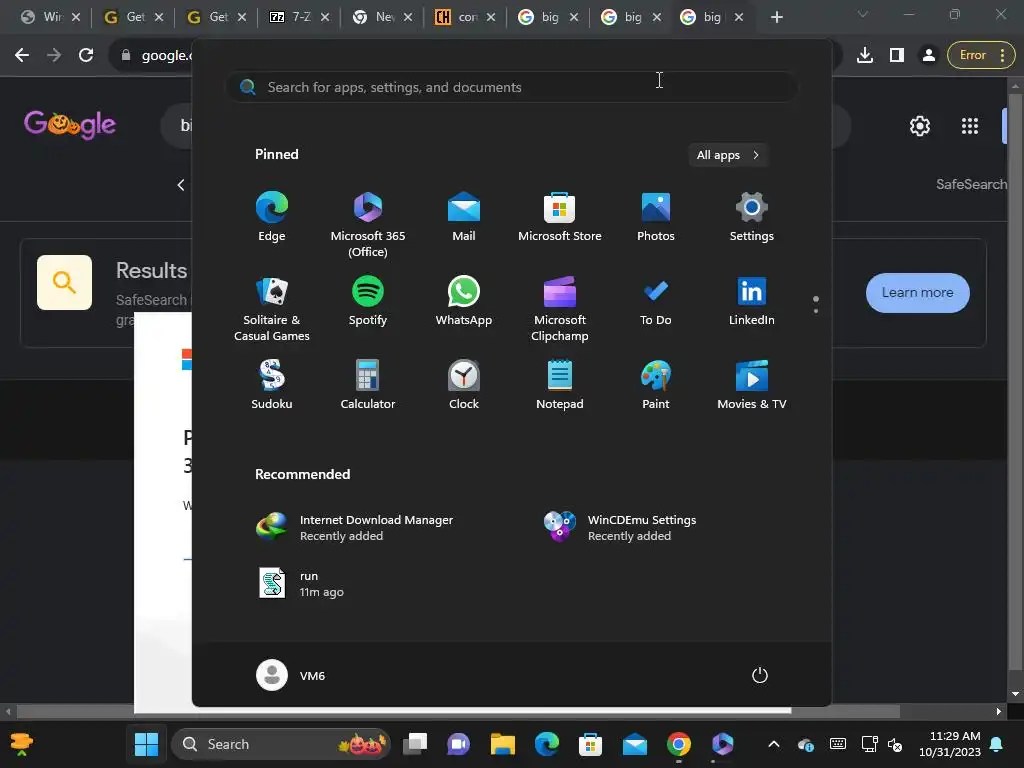Open the Google apps grid
This screenshot has width=1024, height=768.
tap(970, 126)
